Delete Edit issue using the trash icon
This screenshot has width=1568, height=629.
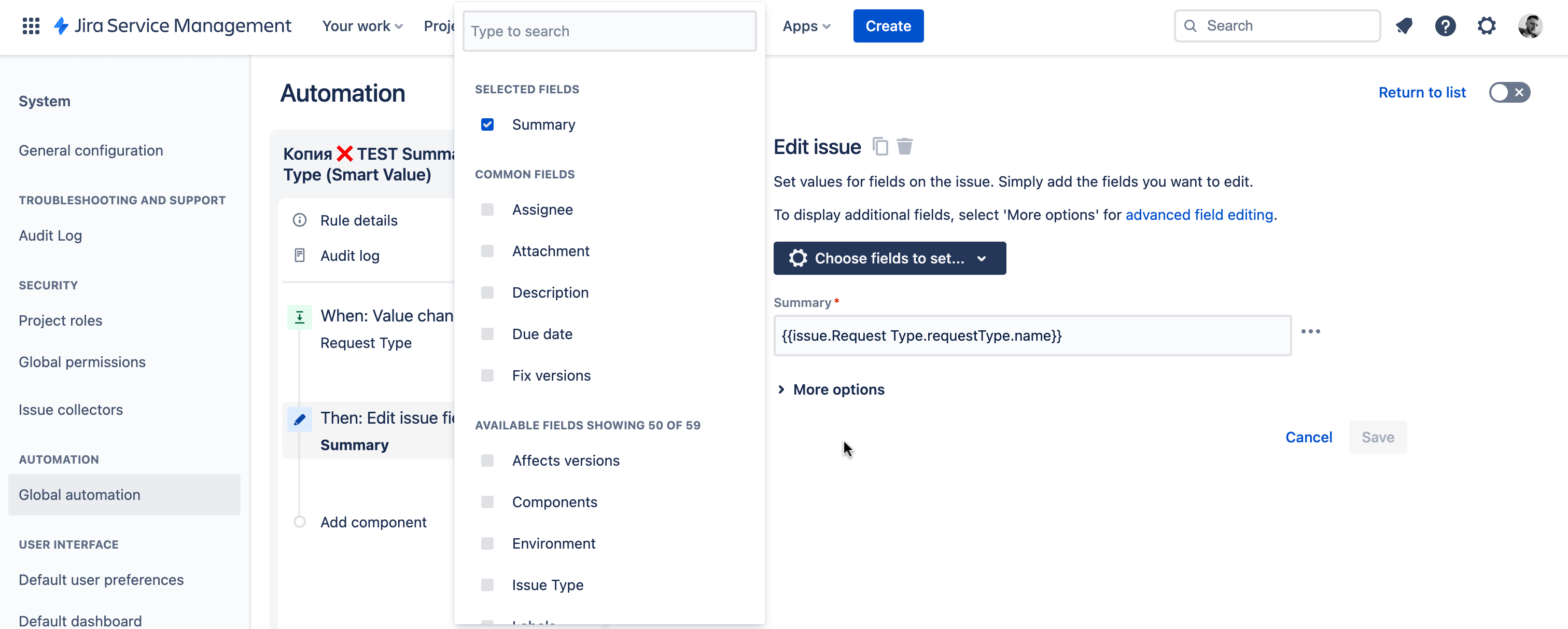[905, 146]
